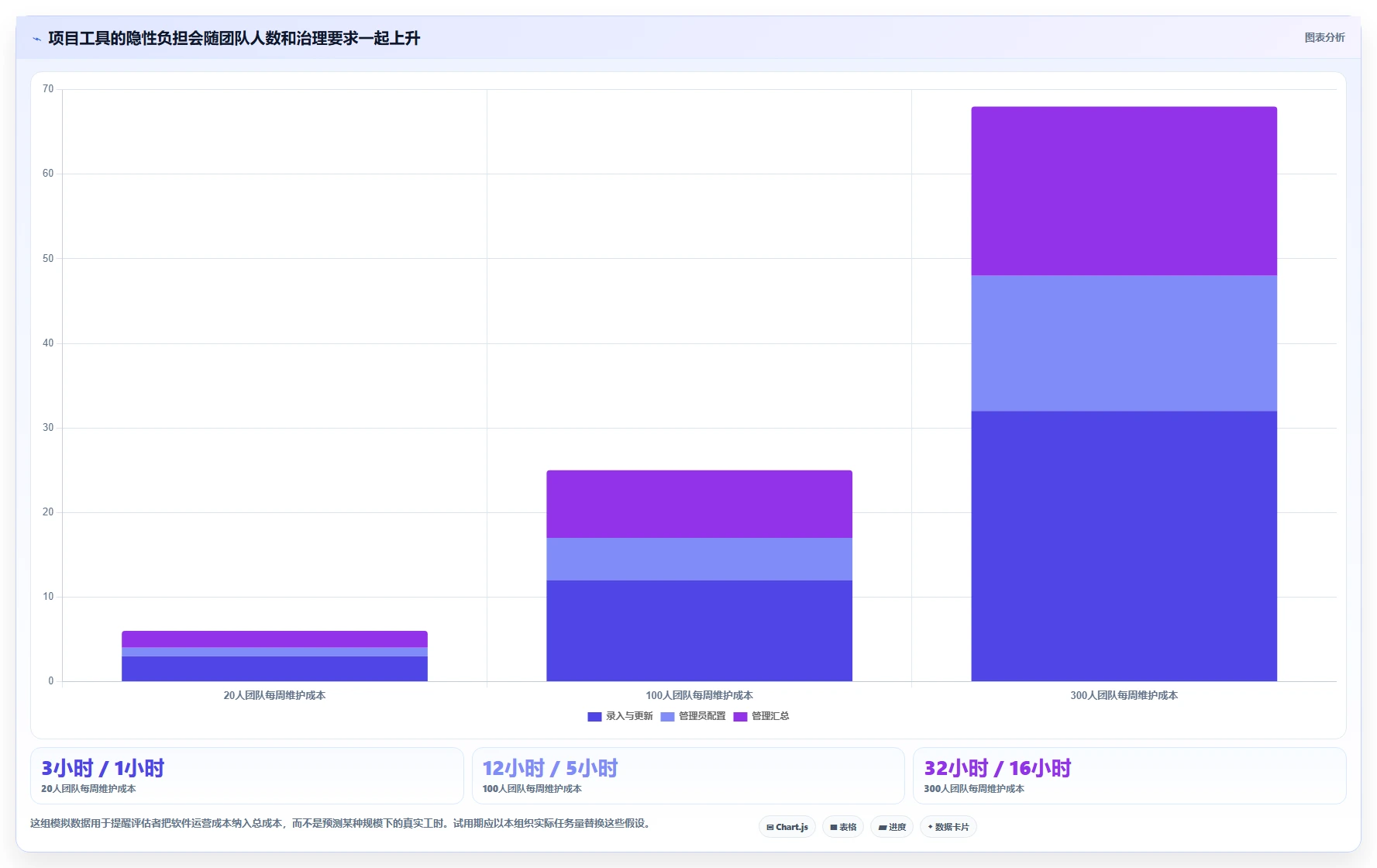Click 300人团队 bar's 管理汇总 segment

click(x=1124, y=191)
